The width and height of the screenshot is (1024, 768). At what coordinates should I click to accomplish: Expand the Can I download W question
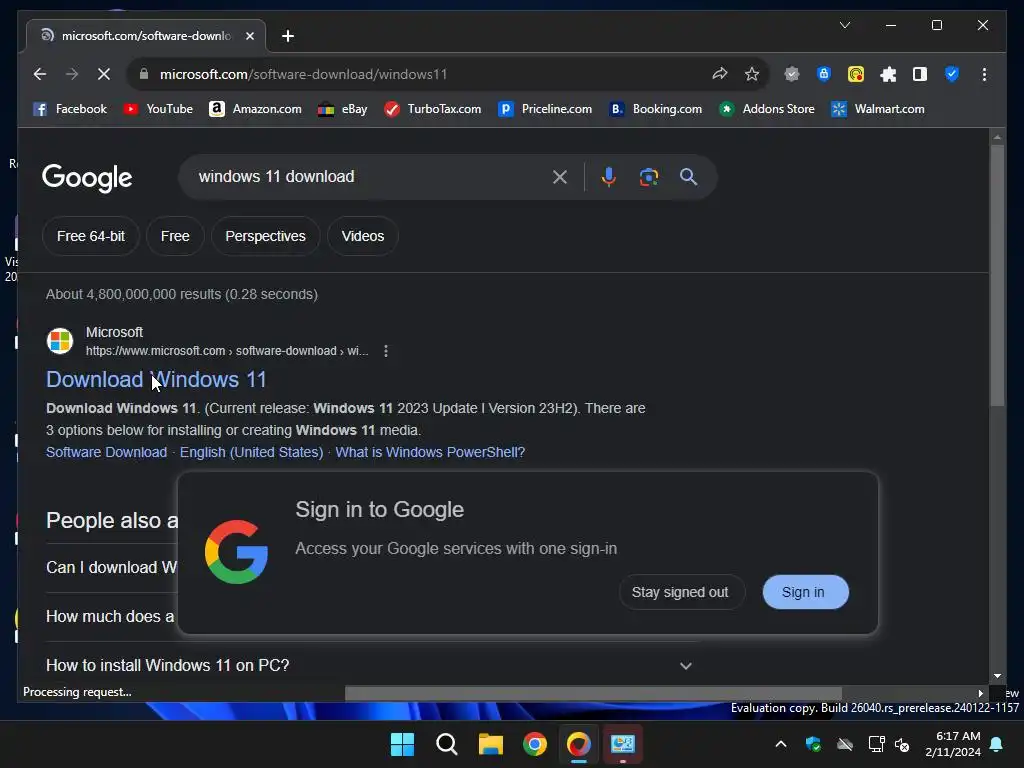pos(111,568)
